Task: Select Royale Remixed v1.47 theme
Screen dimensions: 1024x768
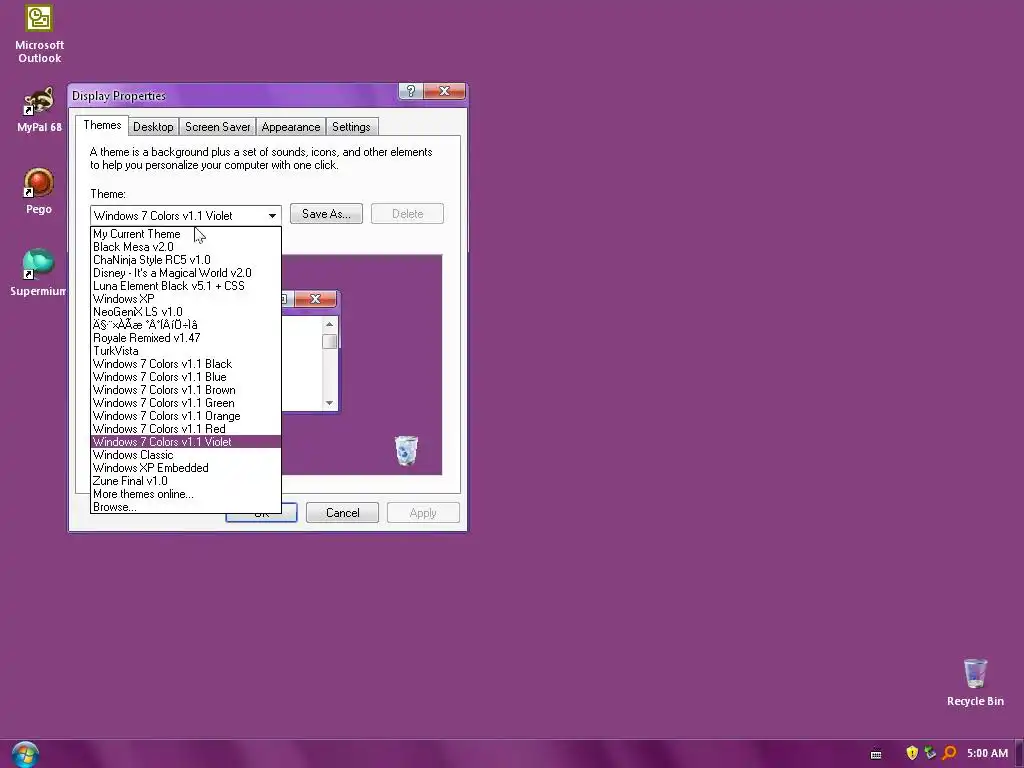Action: [185, 338]
